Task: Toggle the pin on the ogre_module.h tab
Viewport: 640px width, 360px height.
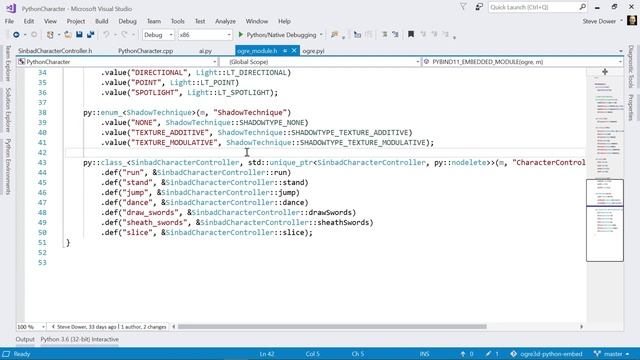Action: point(284,51)
